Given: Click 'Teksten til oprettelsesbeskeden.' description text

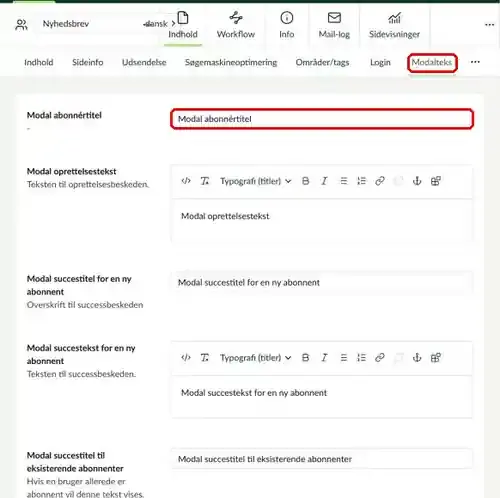Looking at the screenshot, I should pyautogui.click(x=88, y=184).
